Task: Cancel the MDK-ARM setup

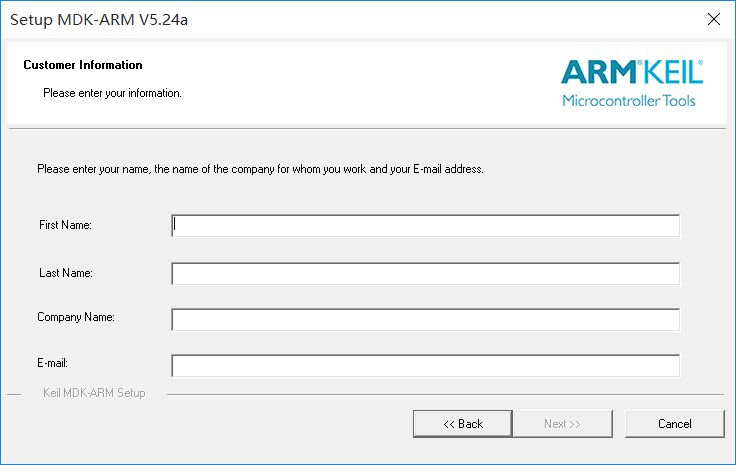Action: [675, 424]
